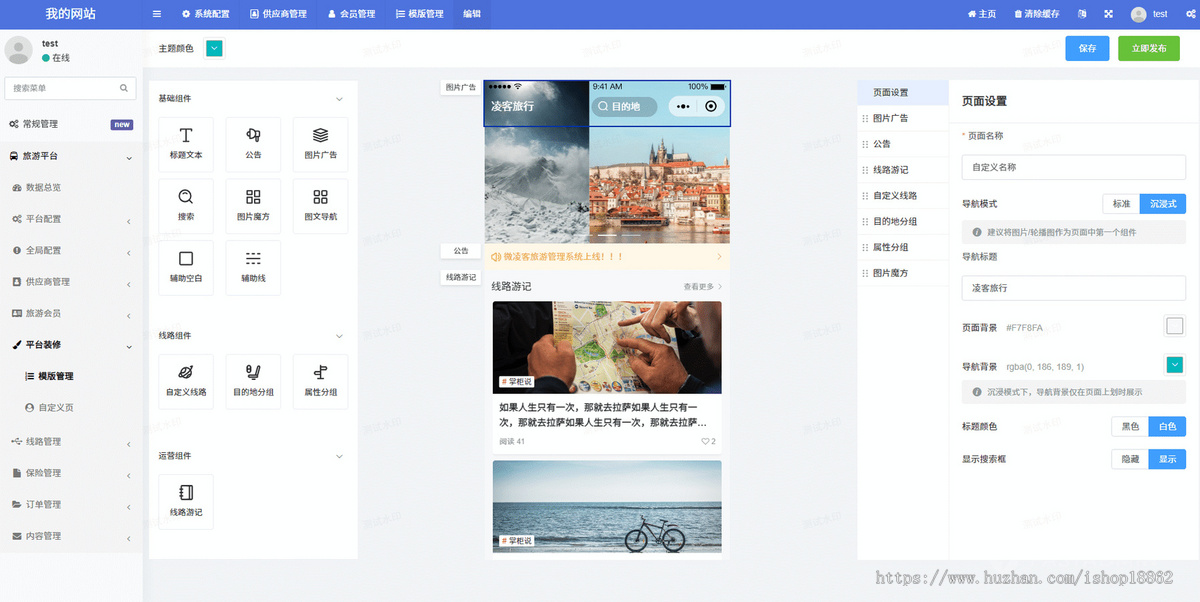Open the 导航背景 color dropdown
This screenshot has height=602, width=1200.
point(1174,364)
